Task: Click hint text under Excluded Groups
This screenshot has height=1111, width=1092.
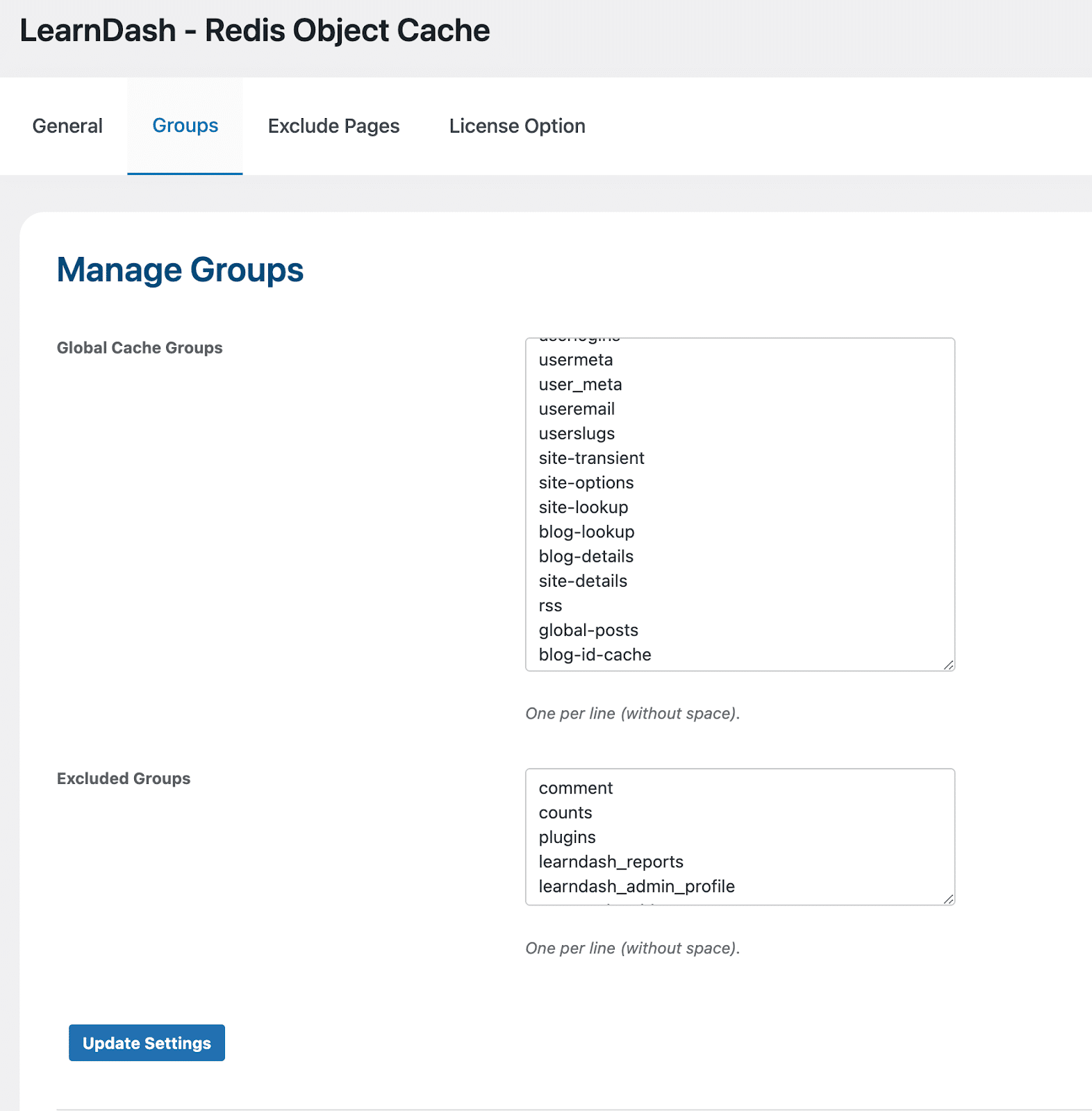Action: tap(632, 949)
